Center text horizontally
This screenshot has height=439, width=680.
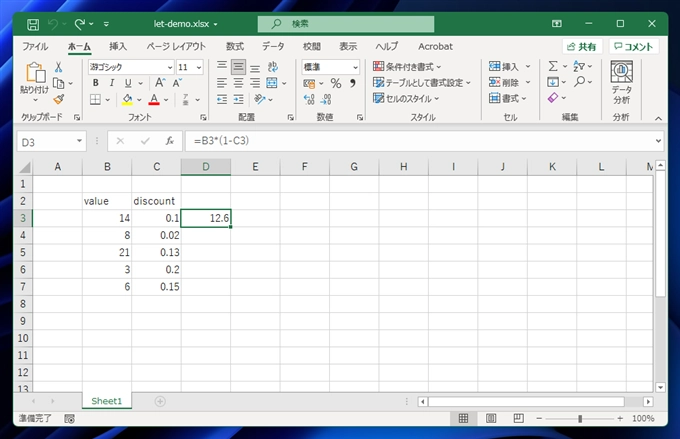coord(239,83)
